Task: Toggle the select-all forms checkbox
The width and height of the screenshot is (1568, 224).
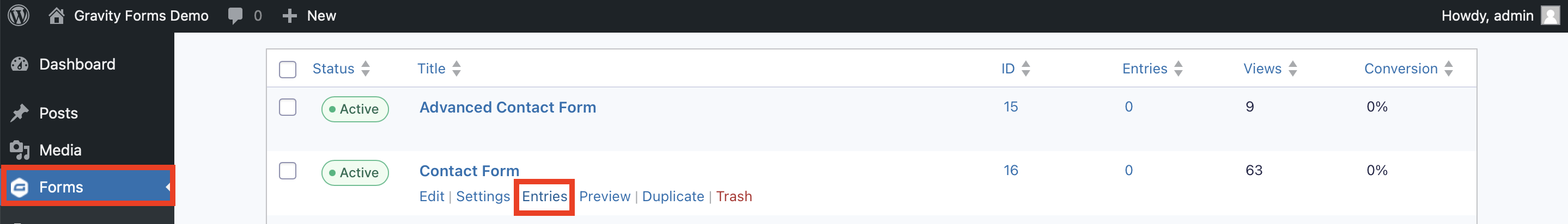Action: 287,69
